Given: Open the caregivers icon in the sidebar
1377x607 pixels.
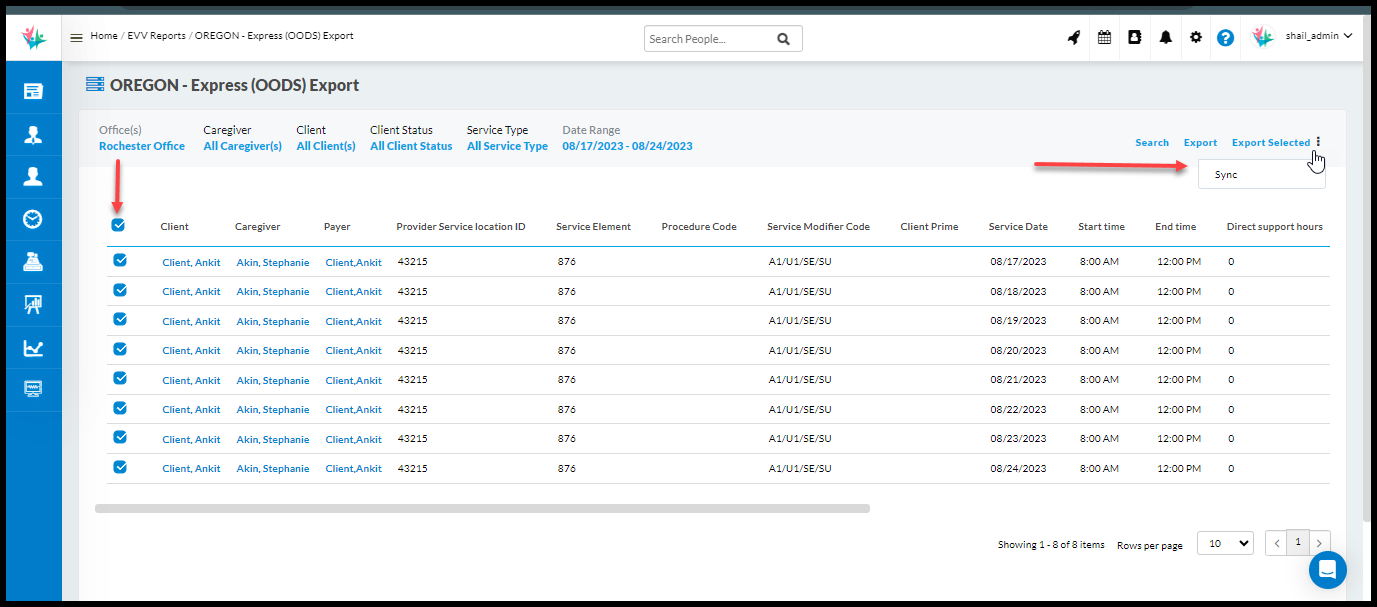Looking at the screenshot, I should (x=33, y=133).
